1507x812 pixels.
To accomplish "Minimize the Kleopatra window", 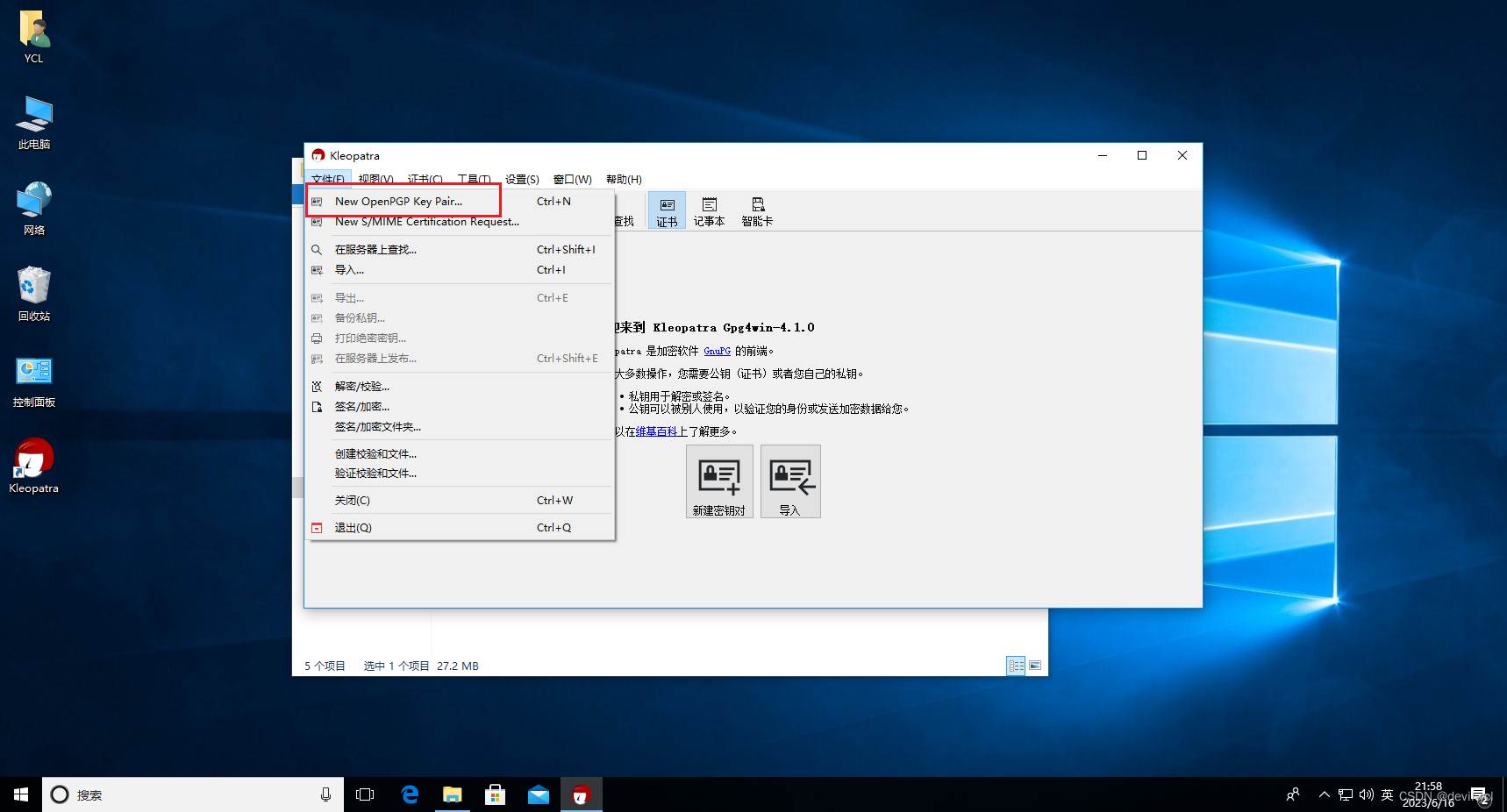I will click(x=1103, y=155).
